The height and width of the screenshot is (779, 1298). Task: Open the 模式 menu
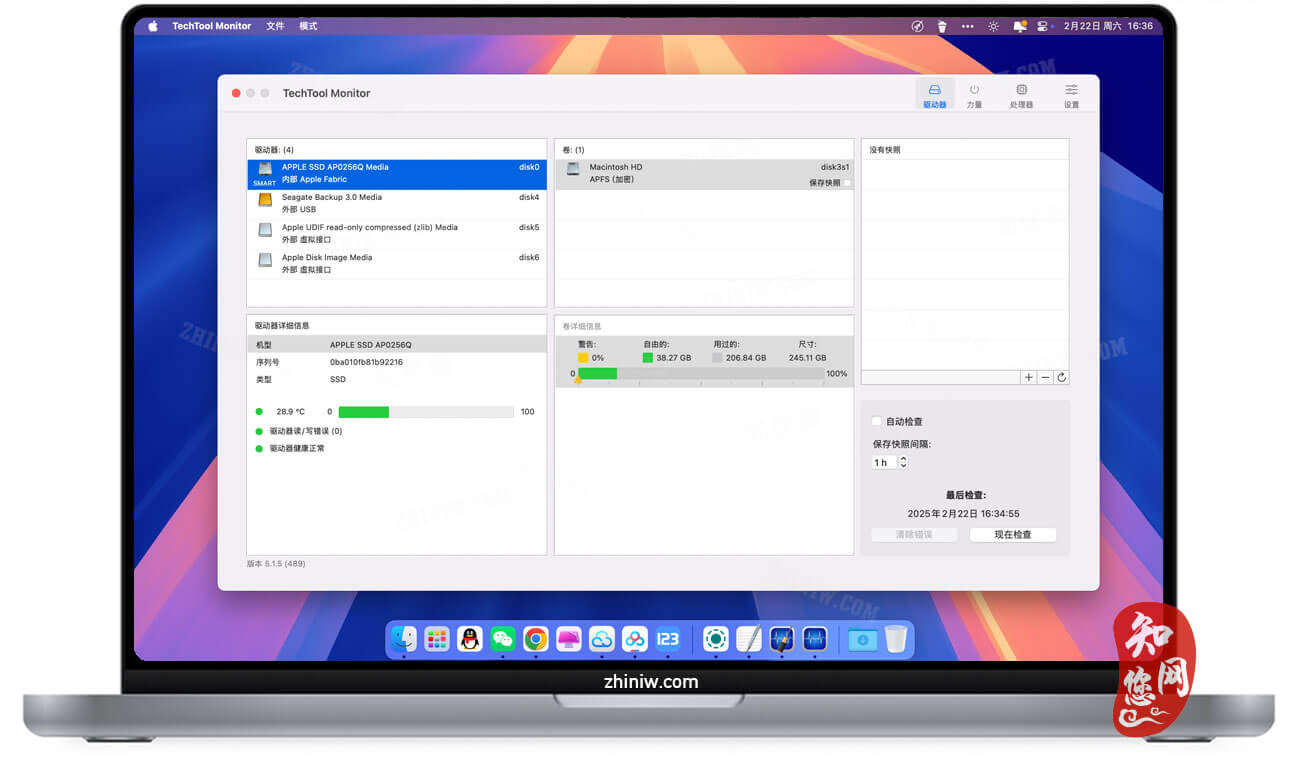[x=308, y=25]
